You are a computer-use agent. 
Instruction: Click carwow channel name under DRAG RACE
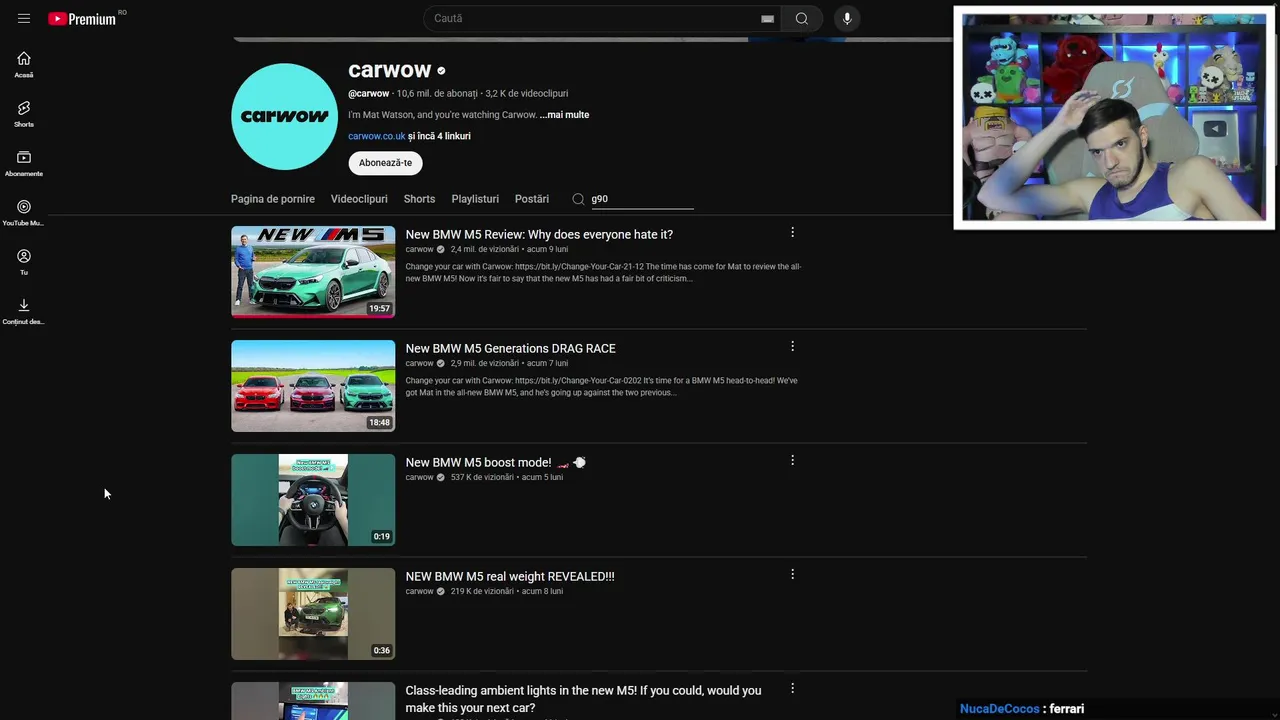point(419,364)
